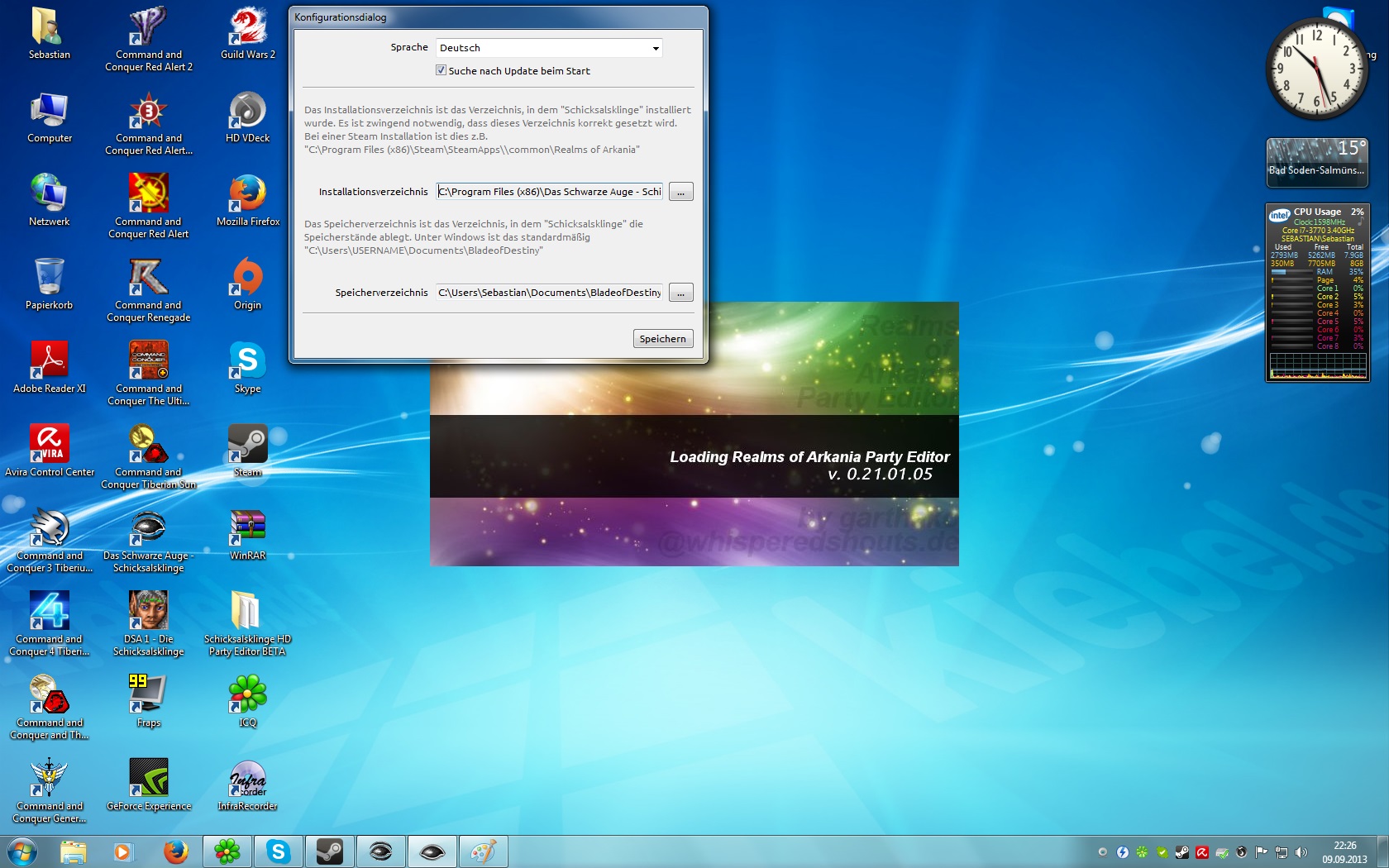Screen dimensions: 1389x868
Task: Select Command and Conquer 4 Tiberian icon
Action: point(50,625)
